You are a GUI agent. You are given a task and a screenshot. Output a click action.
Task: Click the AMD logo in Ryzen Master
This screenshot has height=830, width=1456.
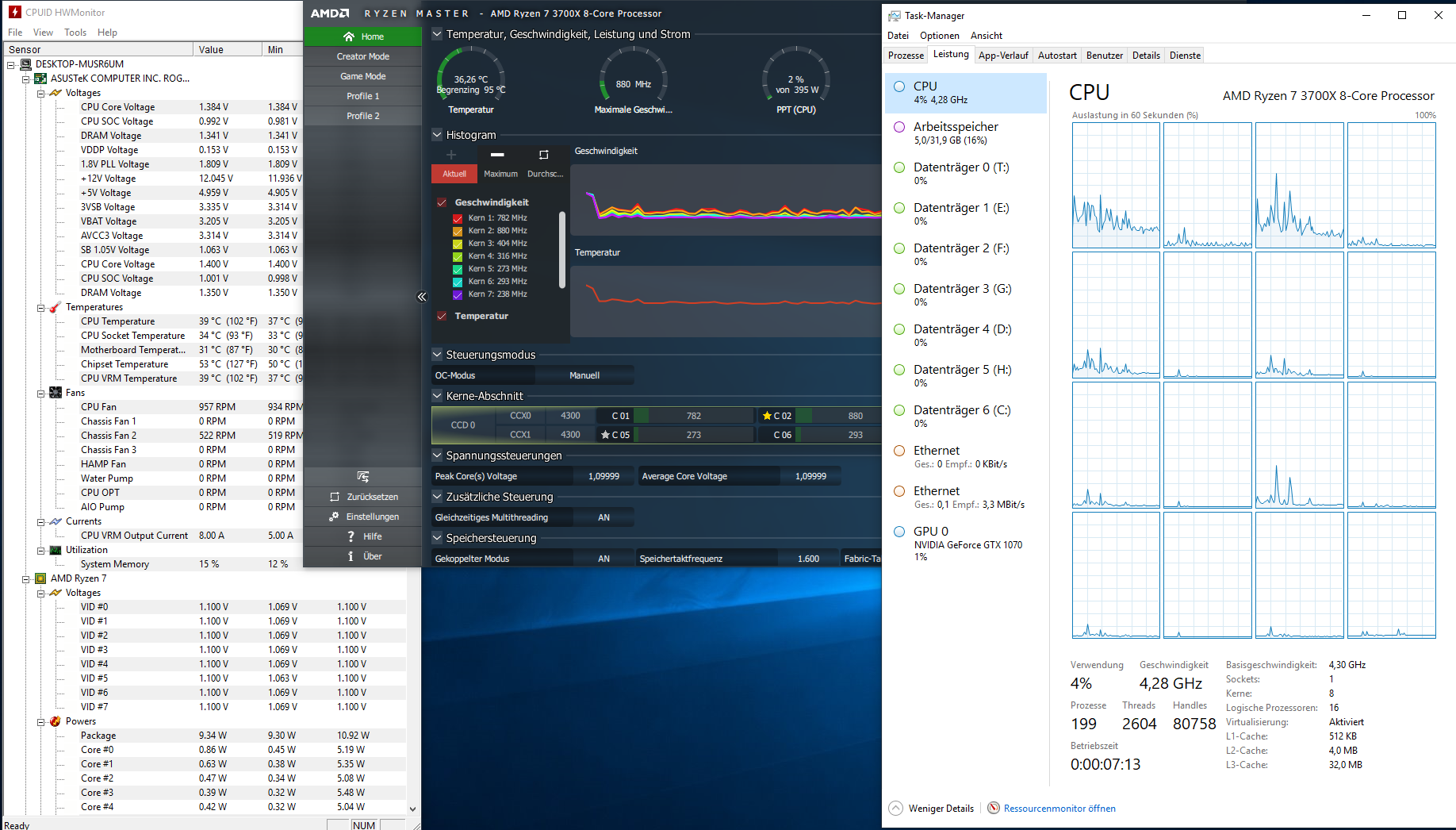(329, 13)
